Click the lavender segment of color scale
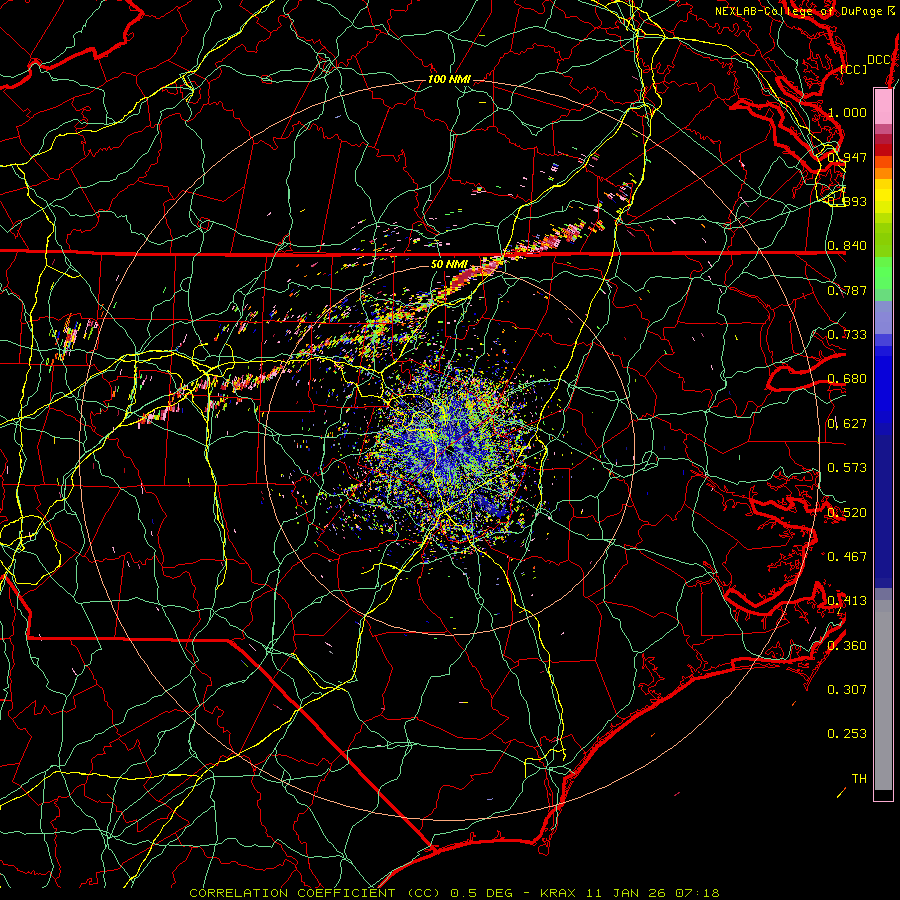The image size is (900, 900). click(x=883, y=317)
